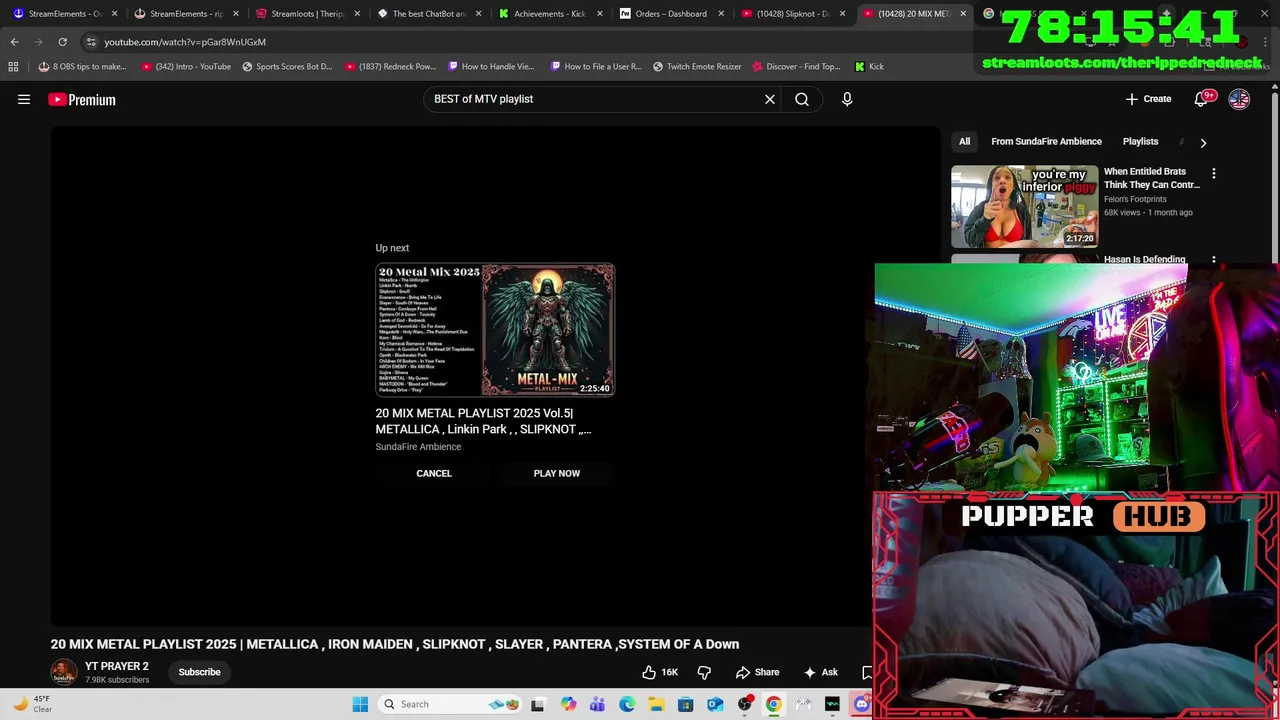
Task: Dislike the video with thumbs down
Action: tap(704, 672)
